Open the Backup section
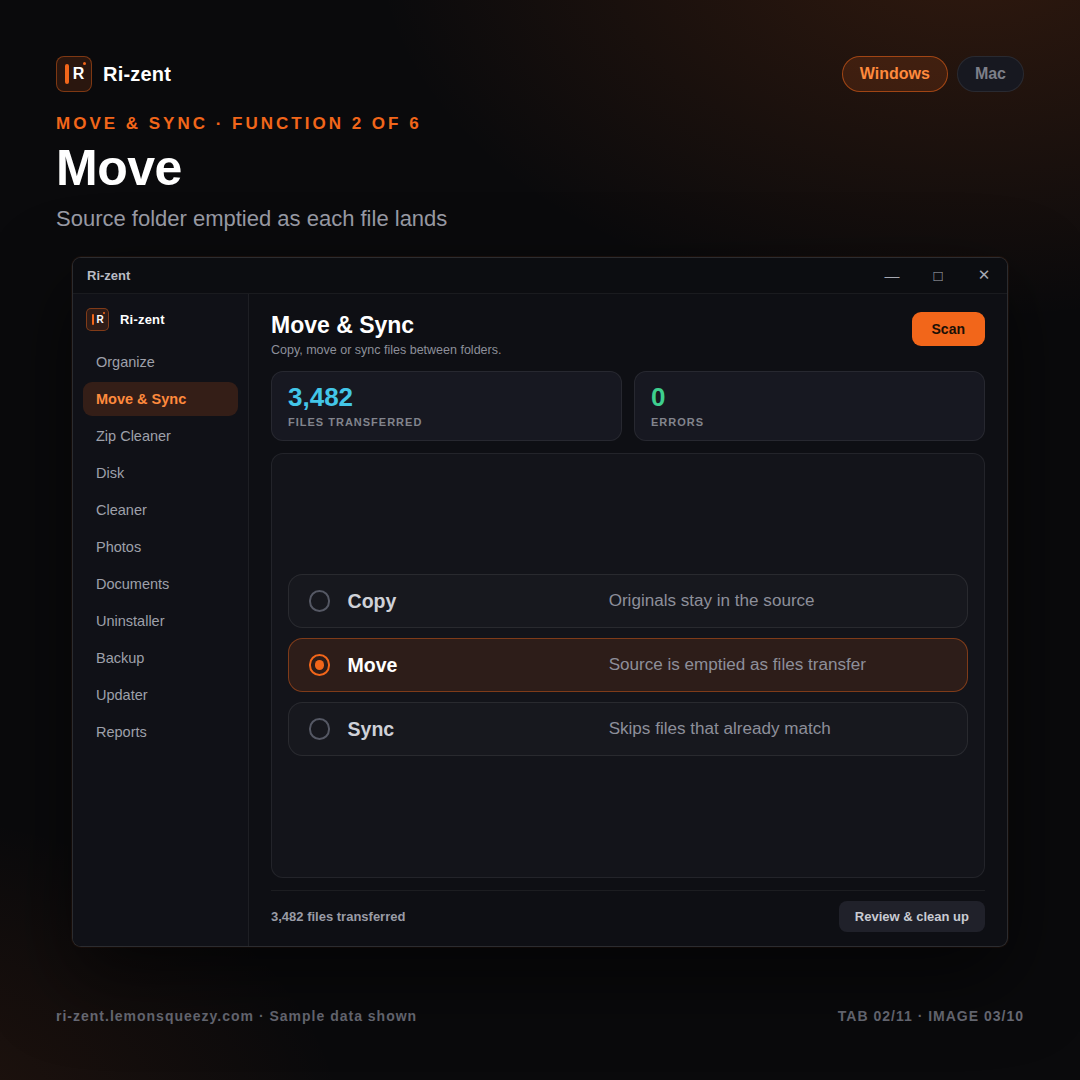 pos(160,658)
